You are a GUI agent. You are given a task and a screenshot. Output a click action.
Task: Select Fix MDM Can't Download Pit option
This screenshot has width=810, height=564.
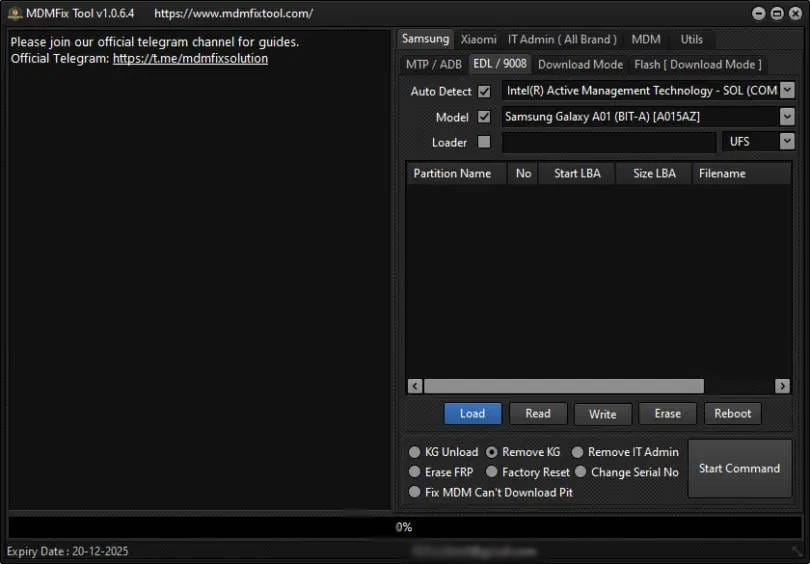coord(415,492)
